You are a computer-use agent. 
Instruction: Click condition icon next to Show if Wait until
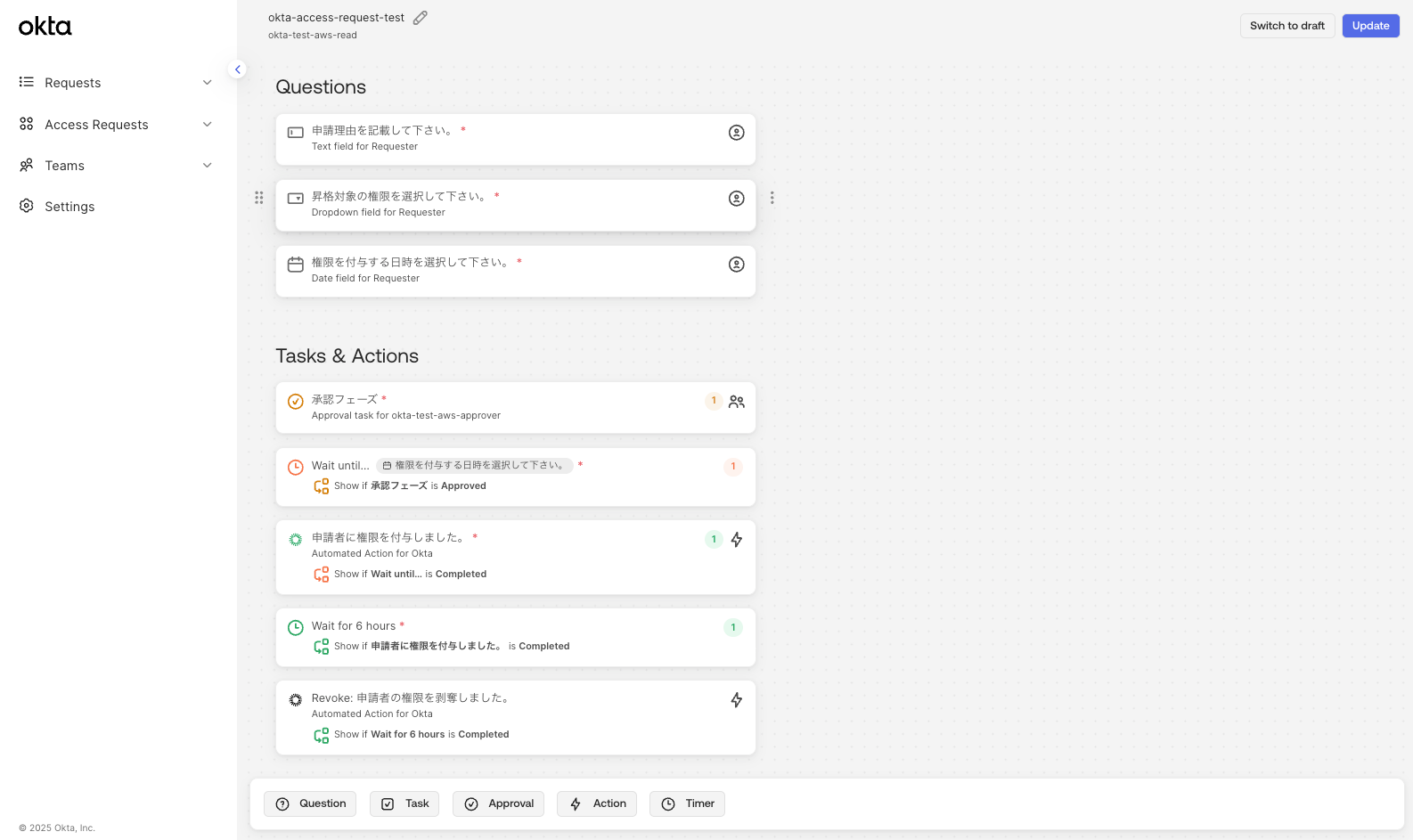(322, 575)
